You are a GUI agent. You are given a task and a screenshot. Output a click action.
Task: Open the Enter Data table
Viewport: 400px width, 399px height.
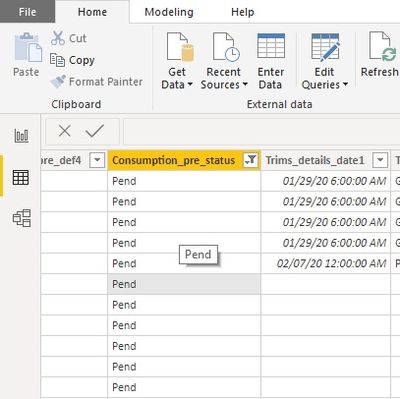tap(271, 46)
